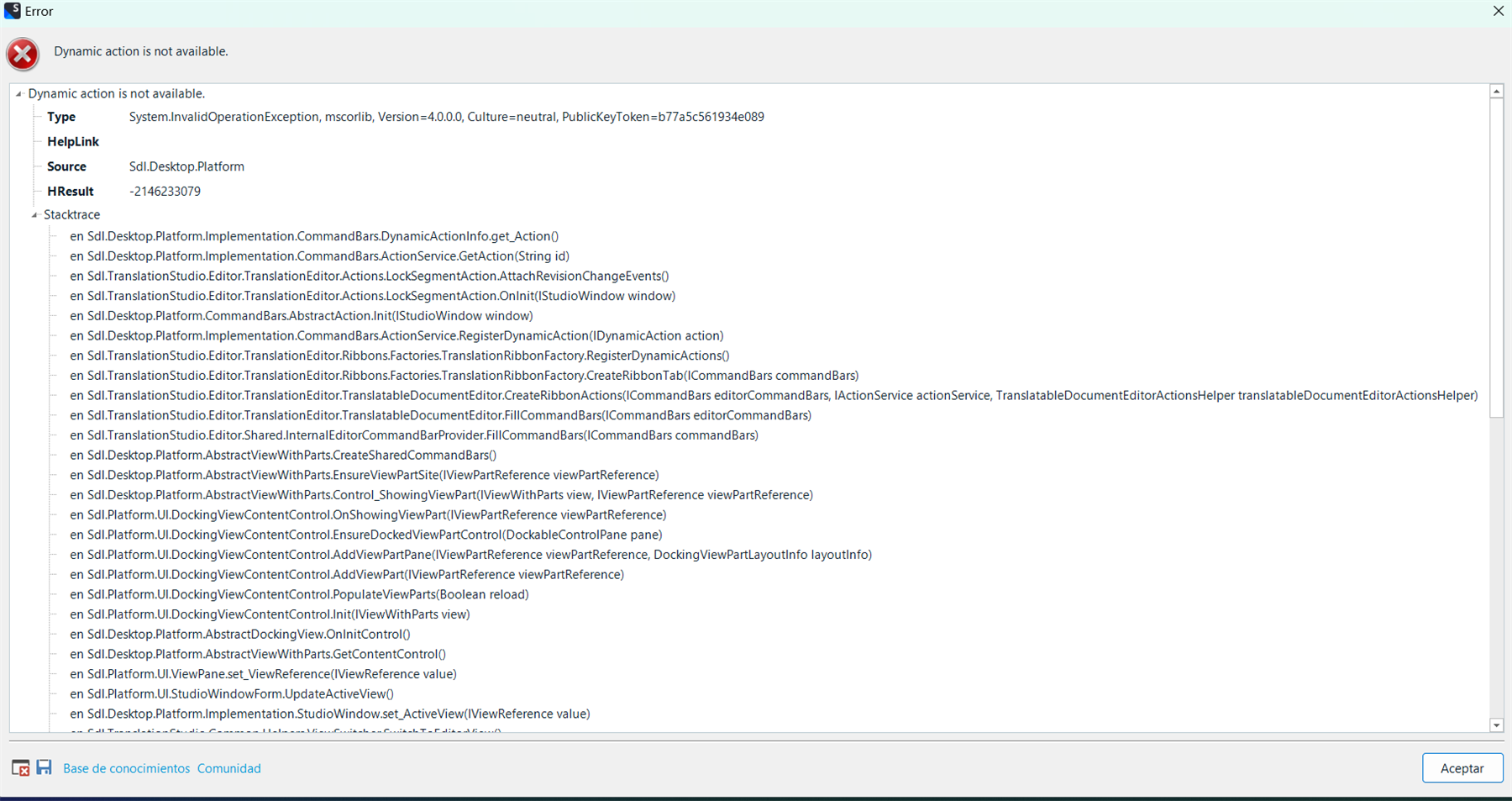Select the LockSegmentAction.AttachRevisionChangeEvents stack line
This screenshot has height=801, width=1512.
point(370,275)
